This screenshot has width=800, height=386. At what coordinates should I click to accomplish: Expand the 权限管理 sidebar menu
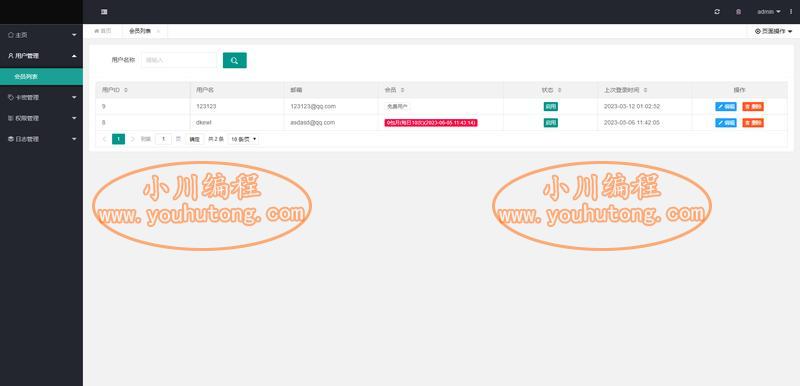(x=41, y=118)
